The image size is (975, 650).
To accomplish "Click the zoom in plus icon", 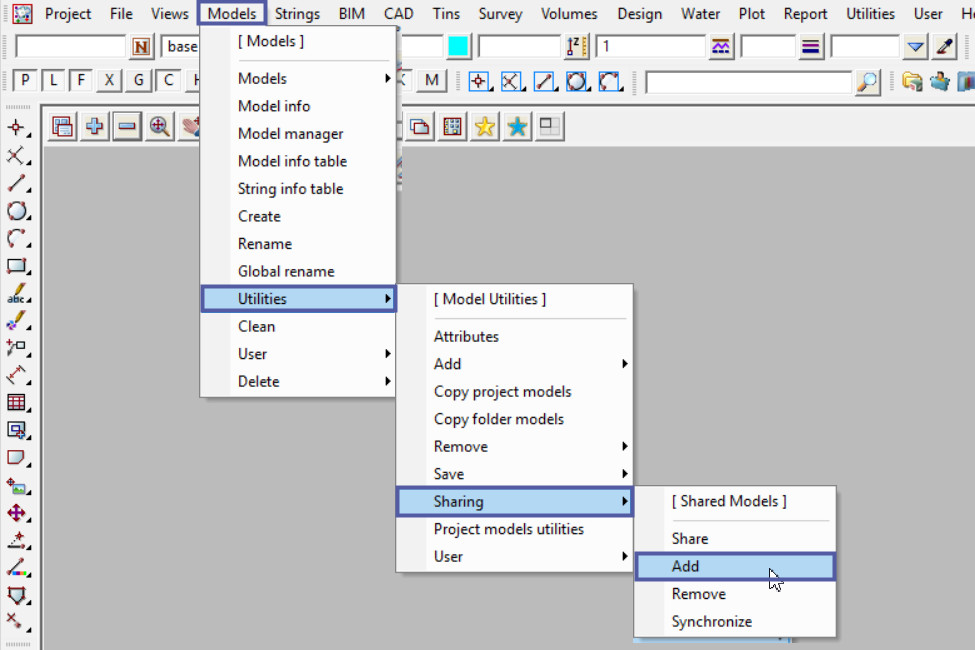I will click(x=95, y=127).
